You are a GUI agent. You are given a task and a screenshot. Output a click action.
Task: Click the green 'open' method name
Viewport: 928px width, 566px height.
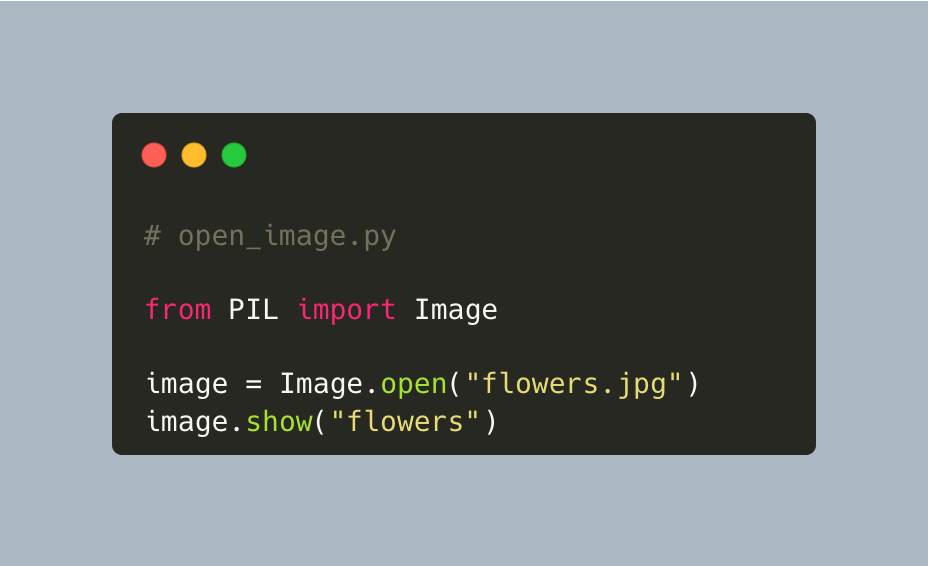point(414,385)
